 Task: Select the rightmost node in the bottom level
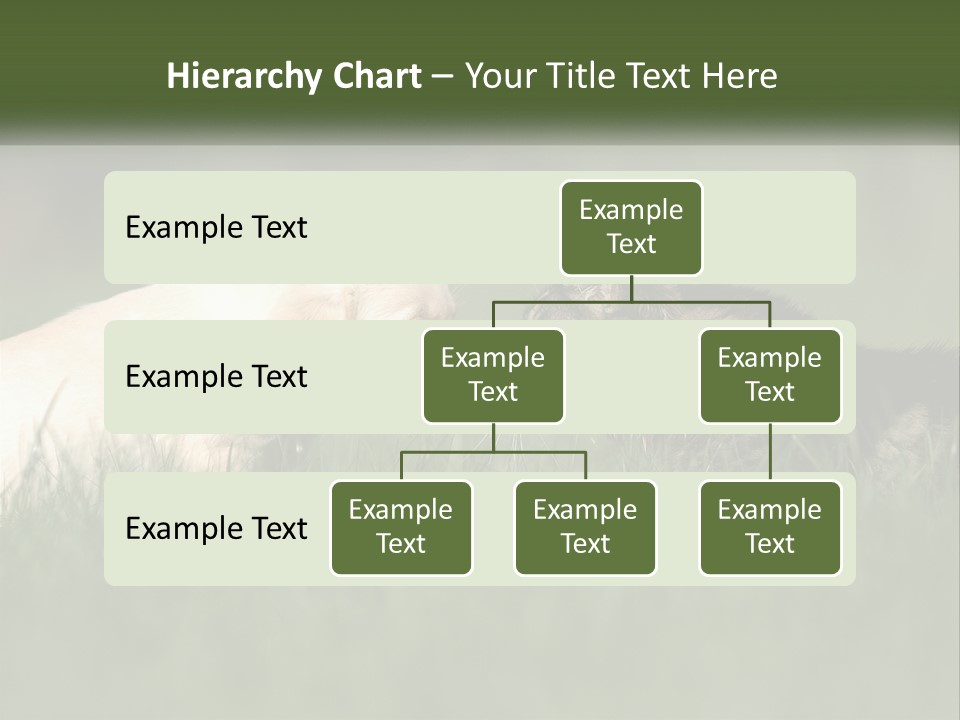pyautogui.click(x=770, y=527)
